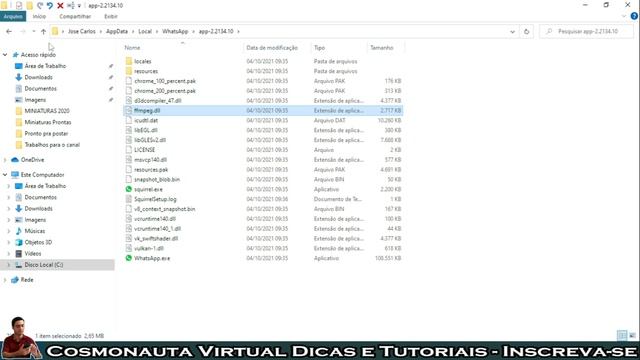The image size is (640, 360).
Task: Click the WhatsApp breadcrumb segment
Action: (x=175, y=31)
